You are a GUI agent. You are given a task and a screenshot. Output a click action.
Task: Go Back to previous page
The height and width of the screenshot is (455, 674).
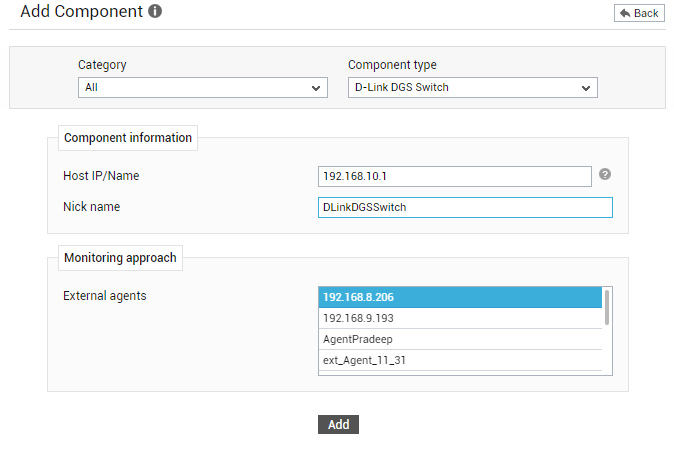click(x=639, y=13)
